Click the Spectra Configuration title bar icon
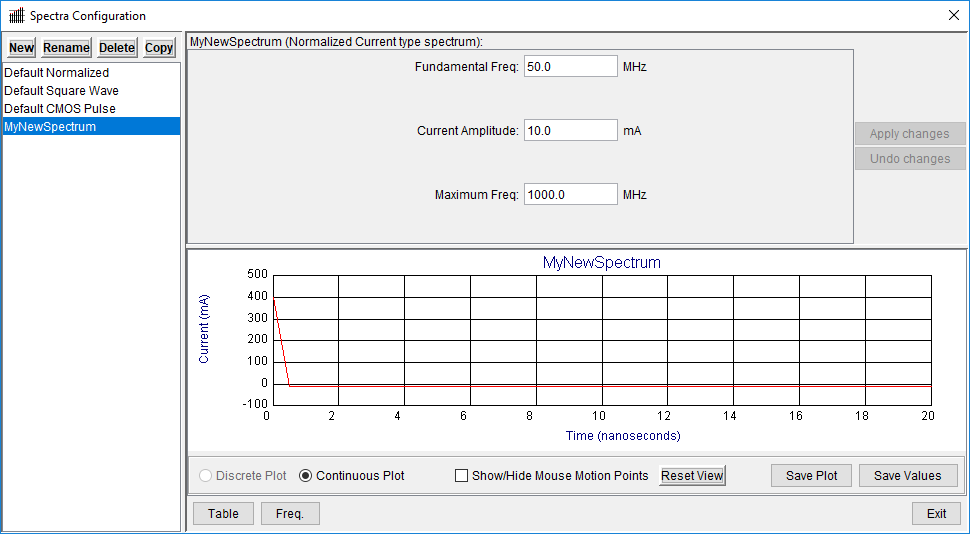The height and width of the screenshot is (534, 970). tap(17, 15)
